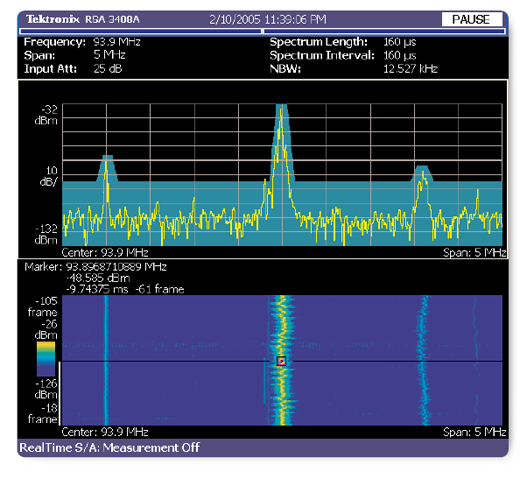
Task: Click the left blue carrier line in spectrogram
Action: 106,360
